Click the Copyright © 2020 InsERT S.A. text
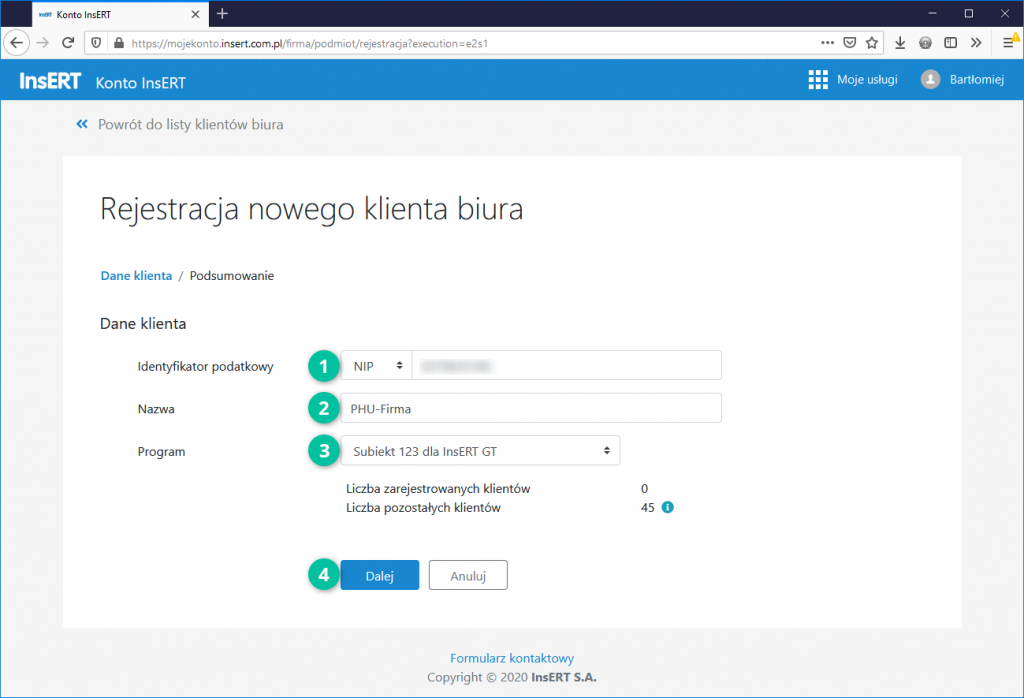Image resolution: width=1024 pixels, height=698 pixels. tap(512, 677)
